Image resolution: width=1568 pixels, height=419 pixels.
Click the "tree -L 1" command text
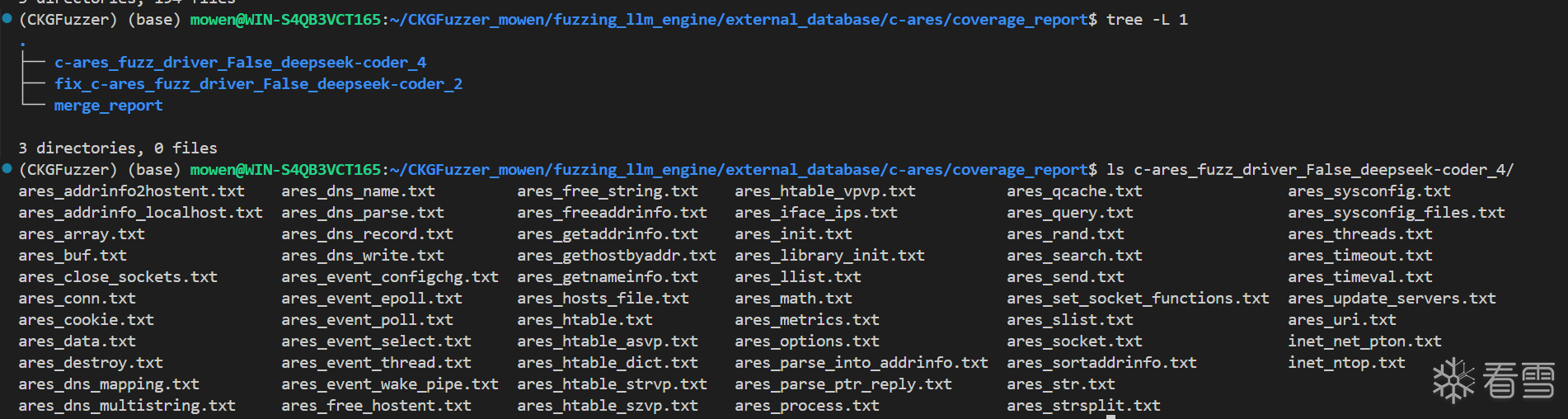1147,19
